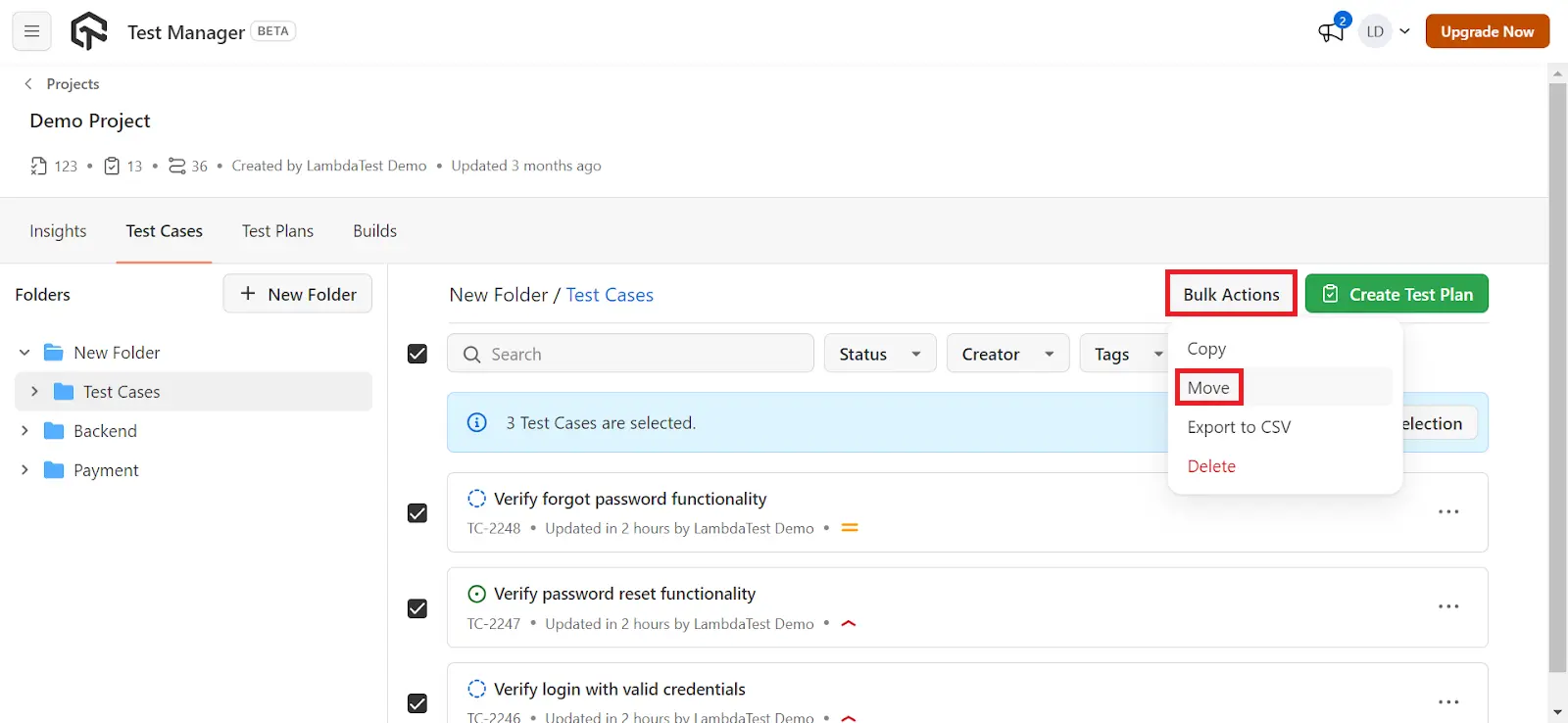Image resolution: width=1568 pixels, height=723 pixels.
Task: Open announcements megaphone icon
Action: (x=1331, y=31)
